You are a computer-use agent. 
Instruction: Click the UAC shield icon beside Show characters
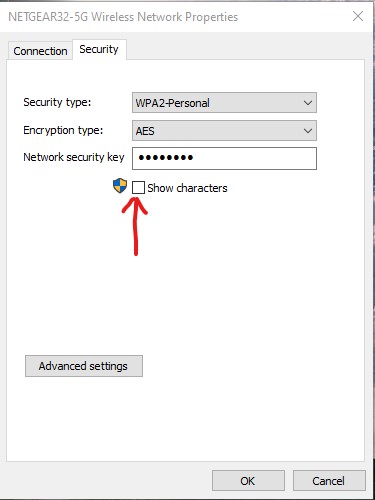(120, 186)
